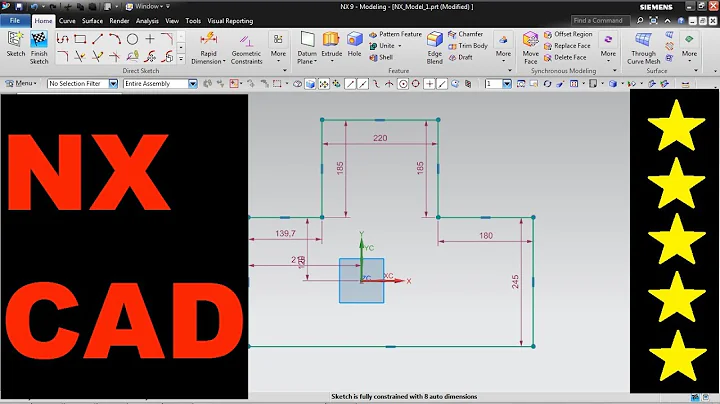Toggle the Quadrant Point snap option
720x404 pixels.
416,84
